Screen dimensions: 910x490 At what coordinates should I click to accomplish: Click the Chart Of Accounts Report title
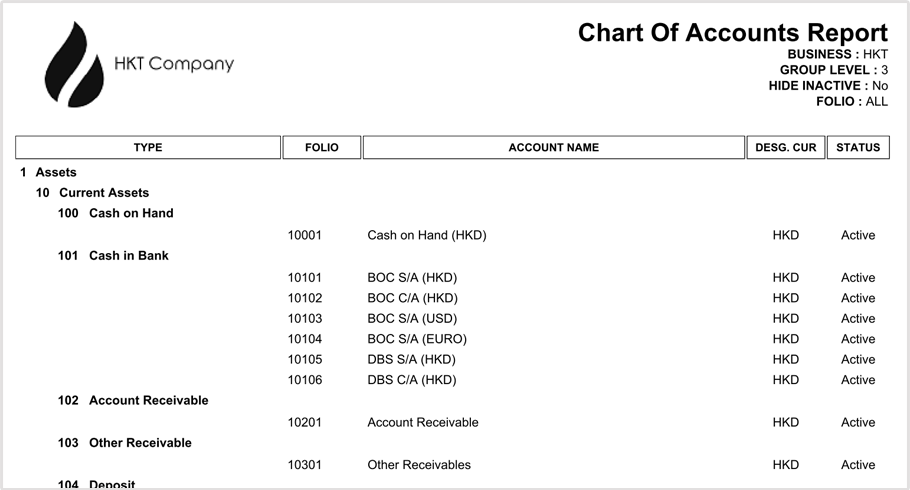(x=733, y=33)
